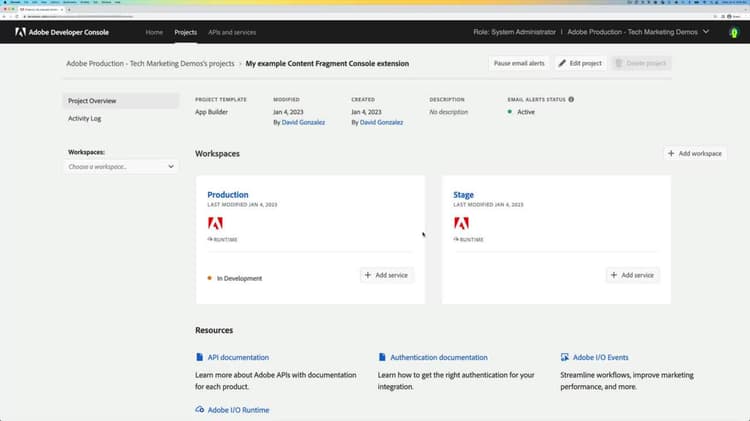This screenshot has width=750, height=421.
Task: Click the Add workspace button
Action: click(696, 153)
